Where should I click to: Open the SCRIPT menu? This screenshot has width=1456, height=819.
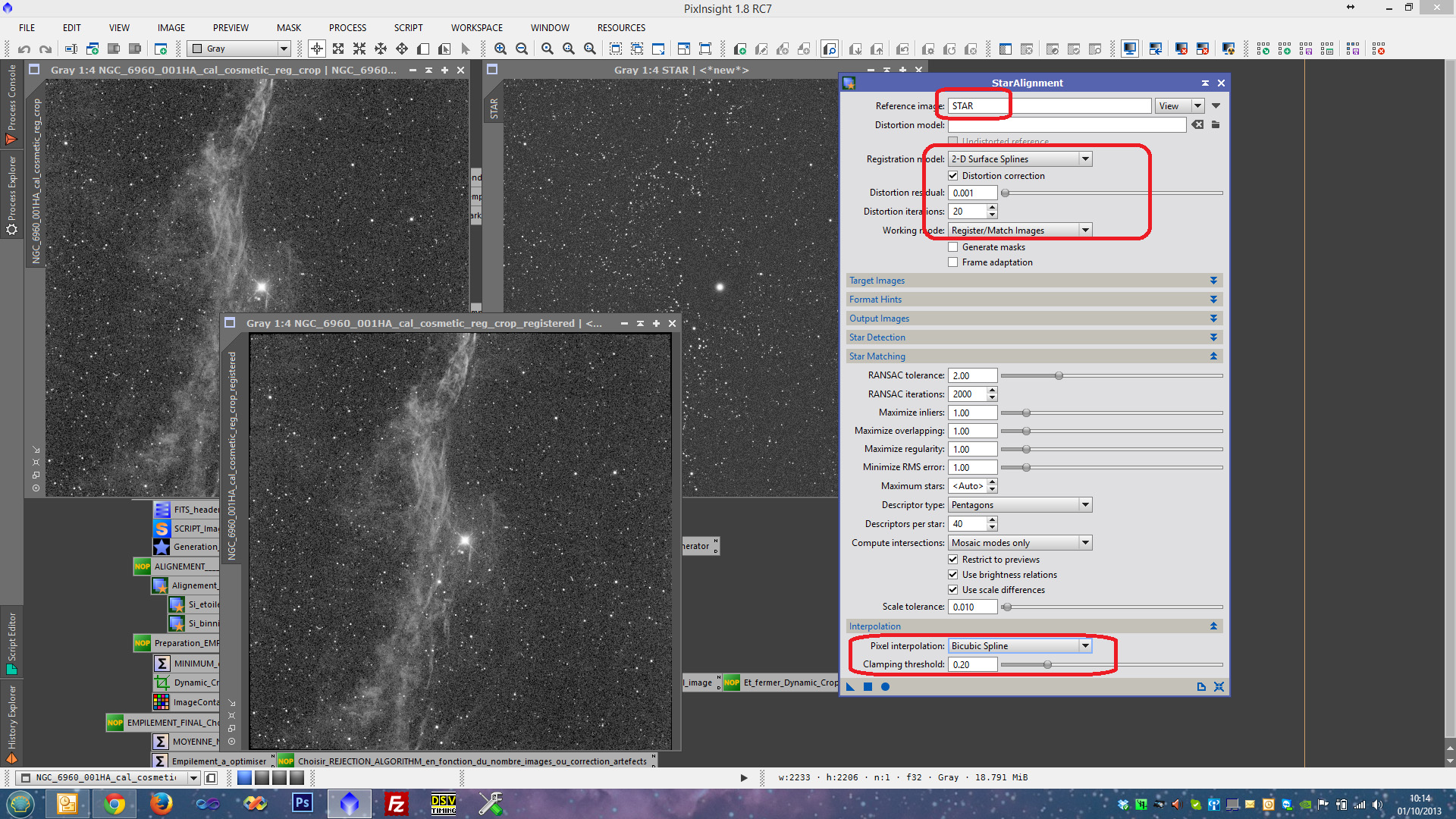pos(408,28)
